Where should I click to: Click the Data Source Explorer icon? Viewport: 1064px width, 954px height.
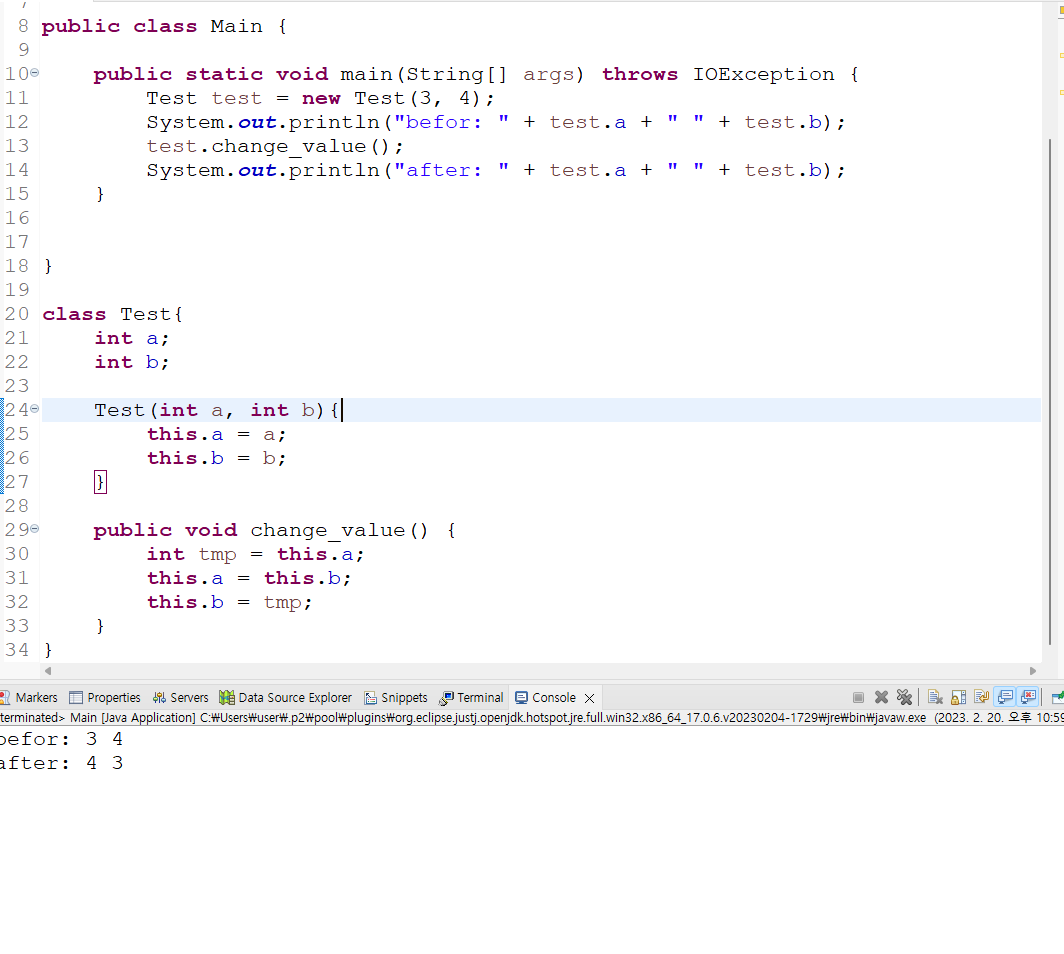pyautogui.click(x=227, y=698)
